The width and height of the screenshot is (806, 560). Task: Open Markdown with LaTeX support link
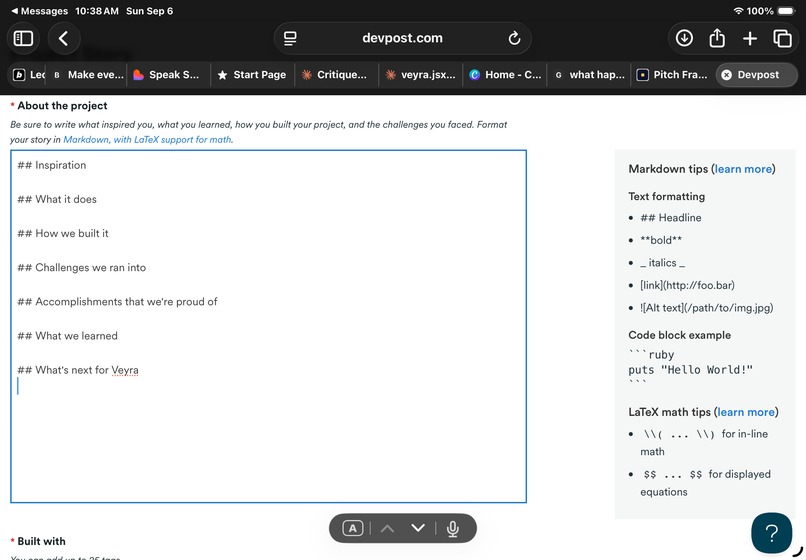[148, 139]
